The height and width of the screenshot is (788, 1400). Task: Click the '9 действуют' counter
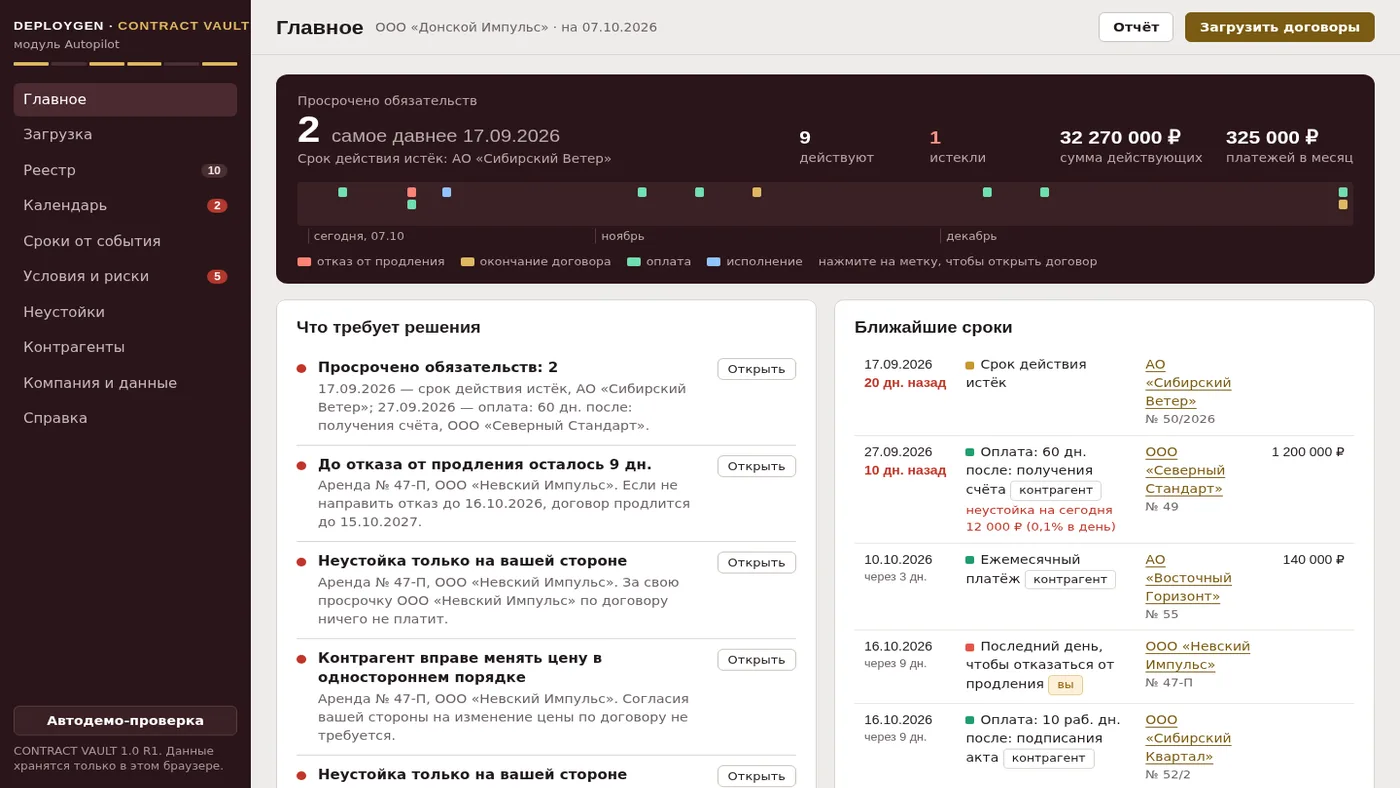click(x=836, y=146)
